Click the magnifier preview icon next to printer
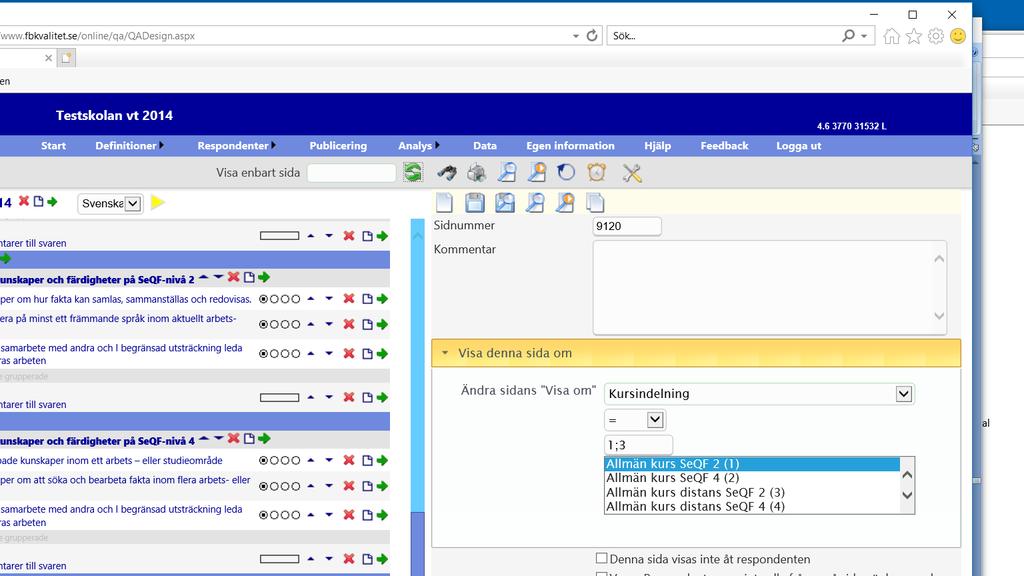 pos(507,172)
